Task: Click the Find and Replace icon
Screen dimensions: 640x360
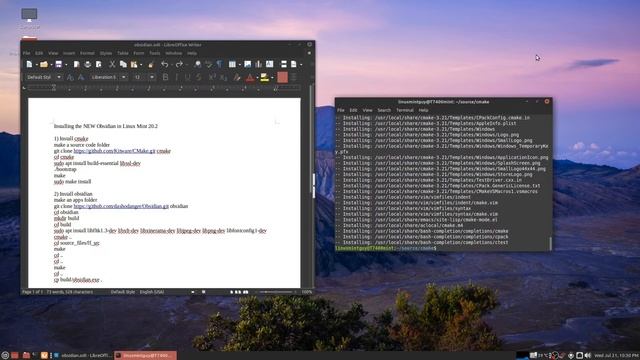Action: click(x=198, y=64)
